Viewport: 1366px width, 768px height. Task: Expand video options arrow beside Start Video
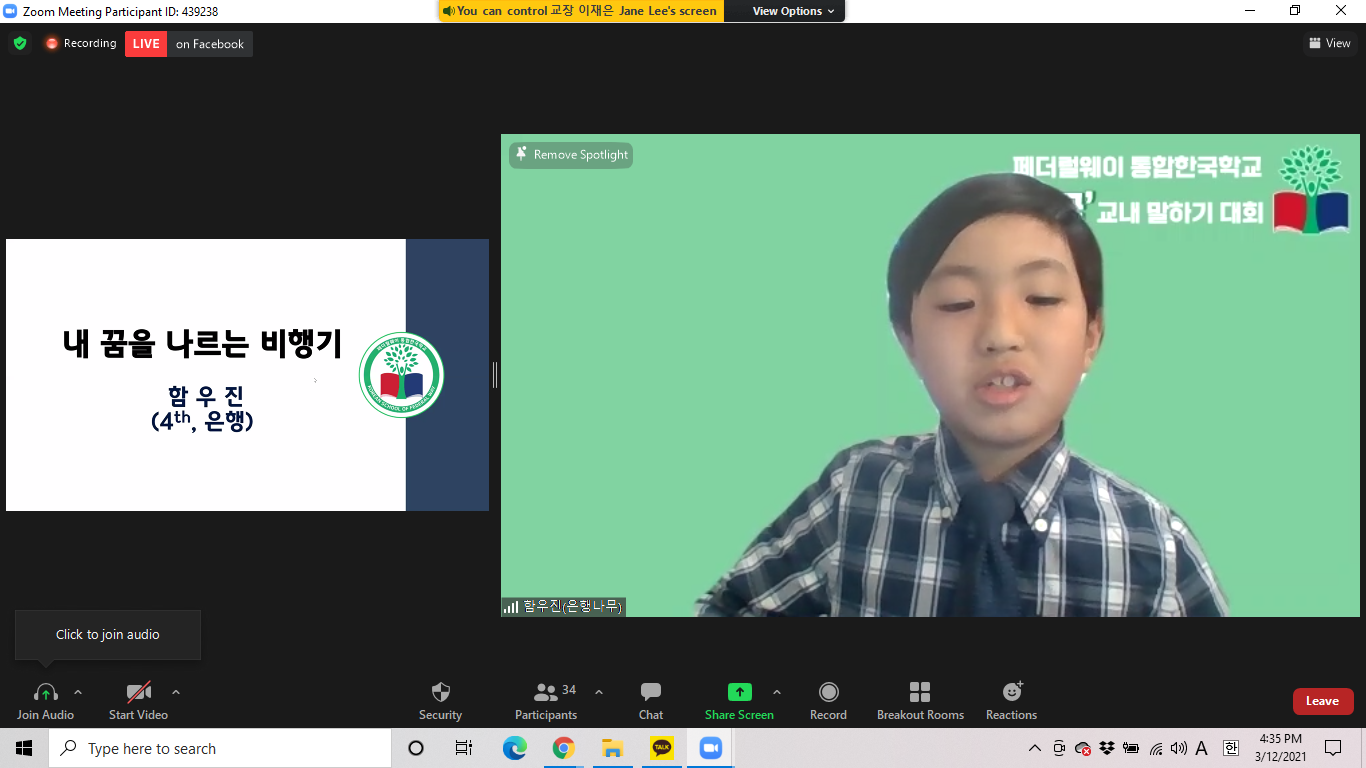pyautogui.click(x=176, y=692)
